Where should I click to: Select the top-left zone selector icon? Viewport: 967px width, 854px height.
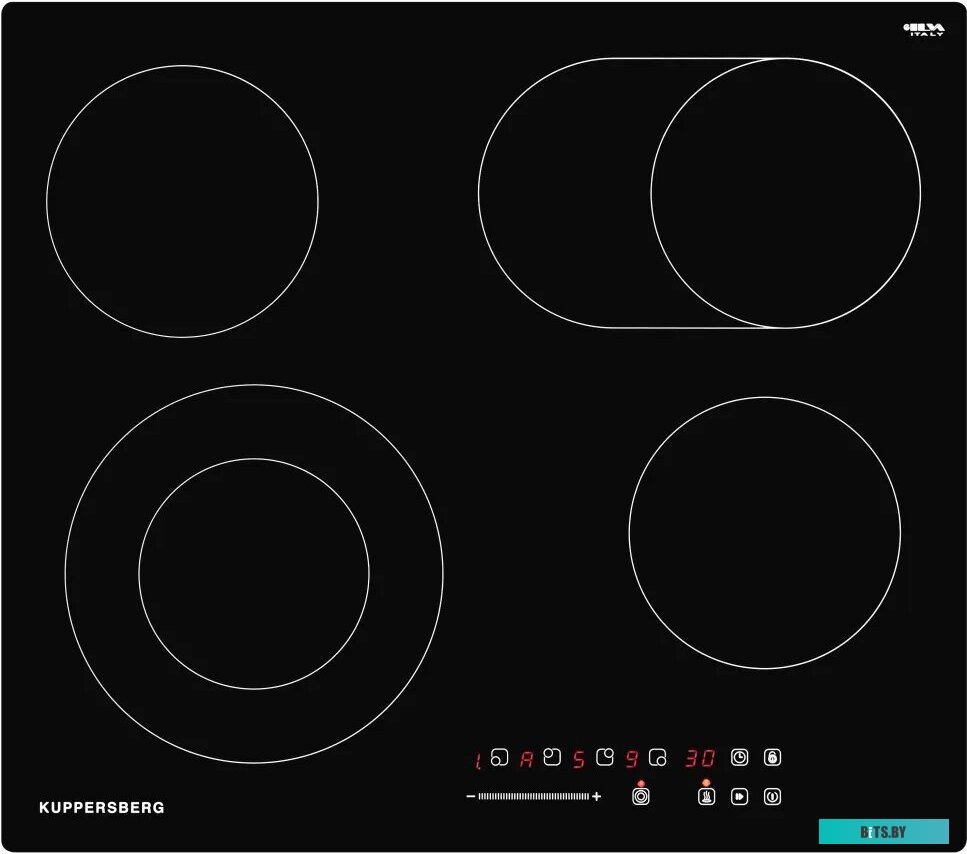(552, 758)
